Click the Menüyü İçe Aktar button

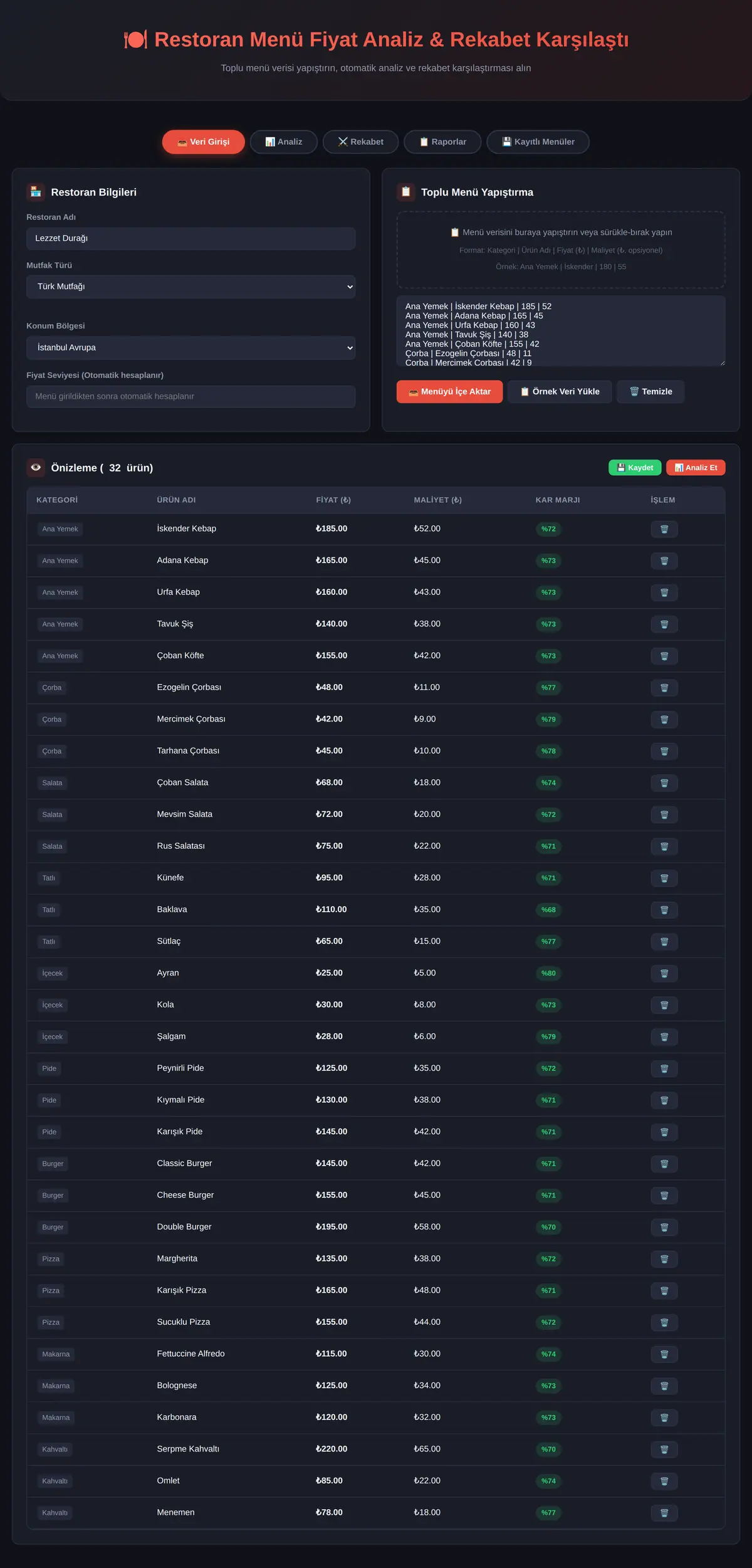pyautogui.click(x=449, y=391)
